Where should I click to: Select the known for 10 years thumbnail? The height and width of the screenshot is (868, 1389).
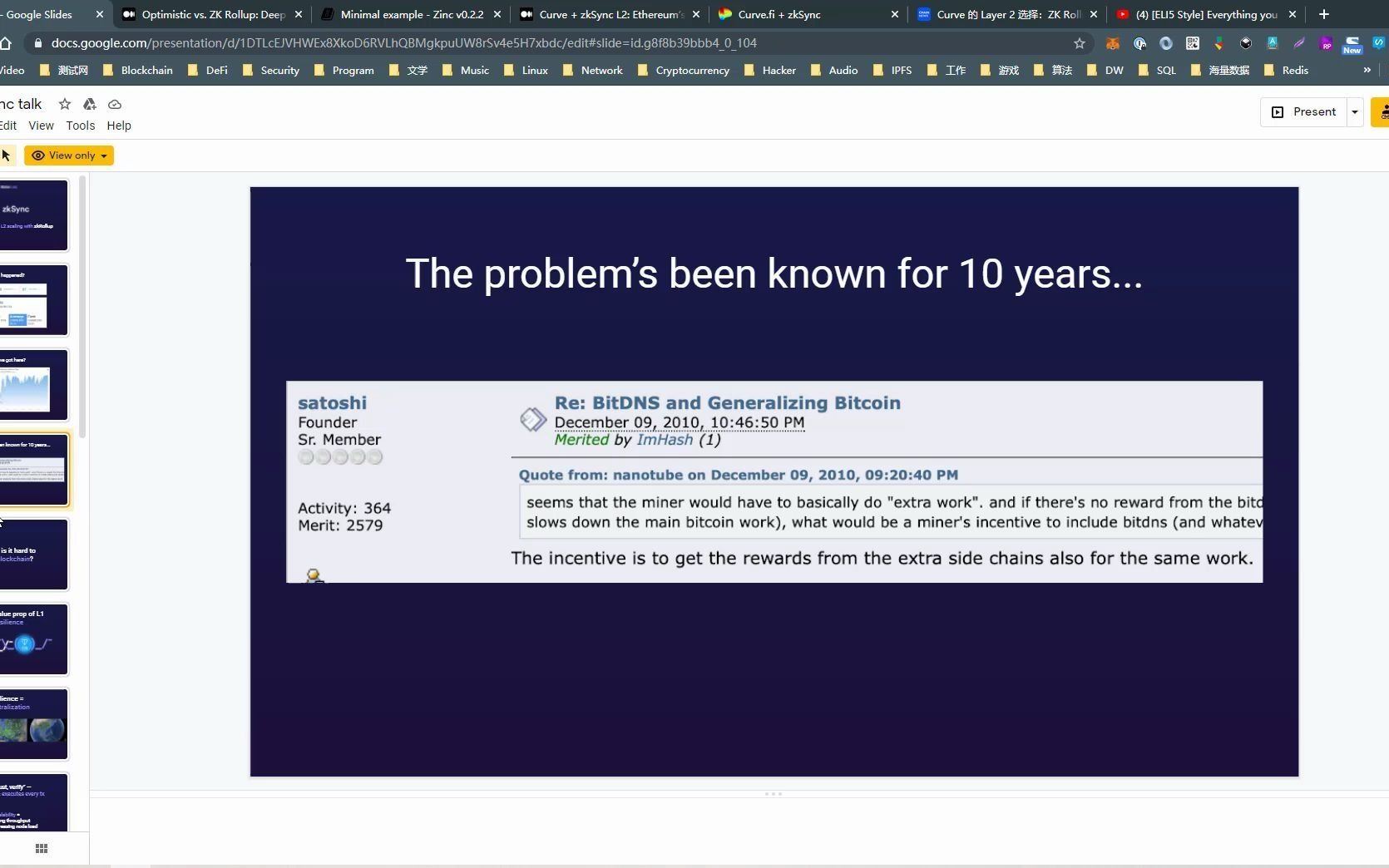click(33, 470)
